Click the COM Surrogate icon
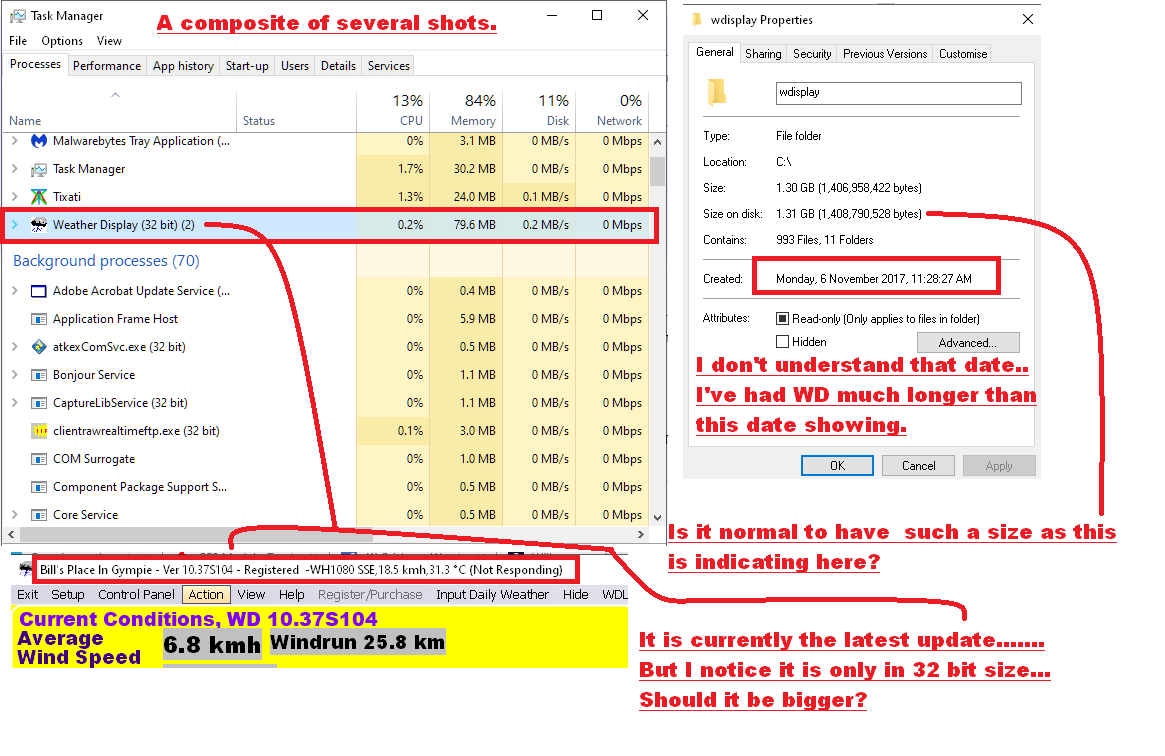 39,459
